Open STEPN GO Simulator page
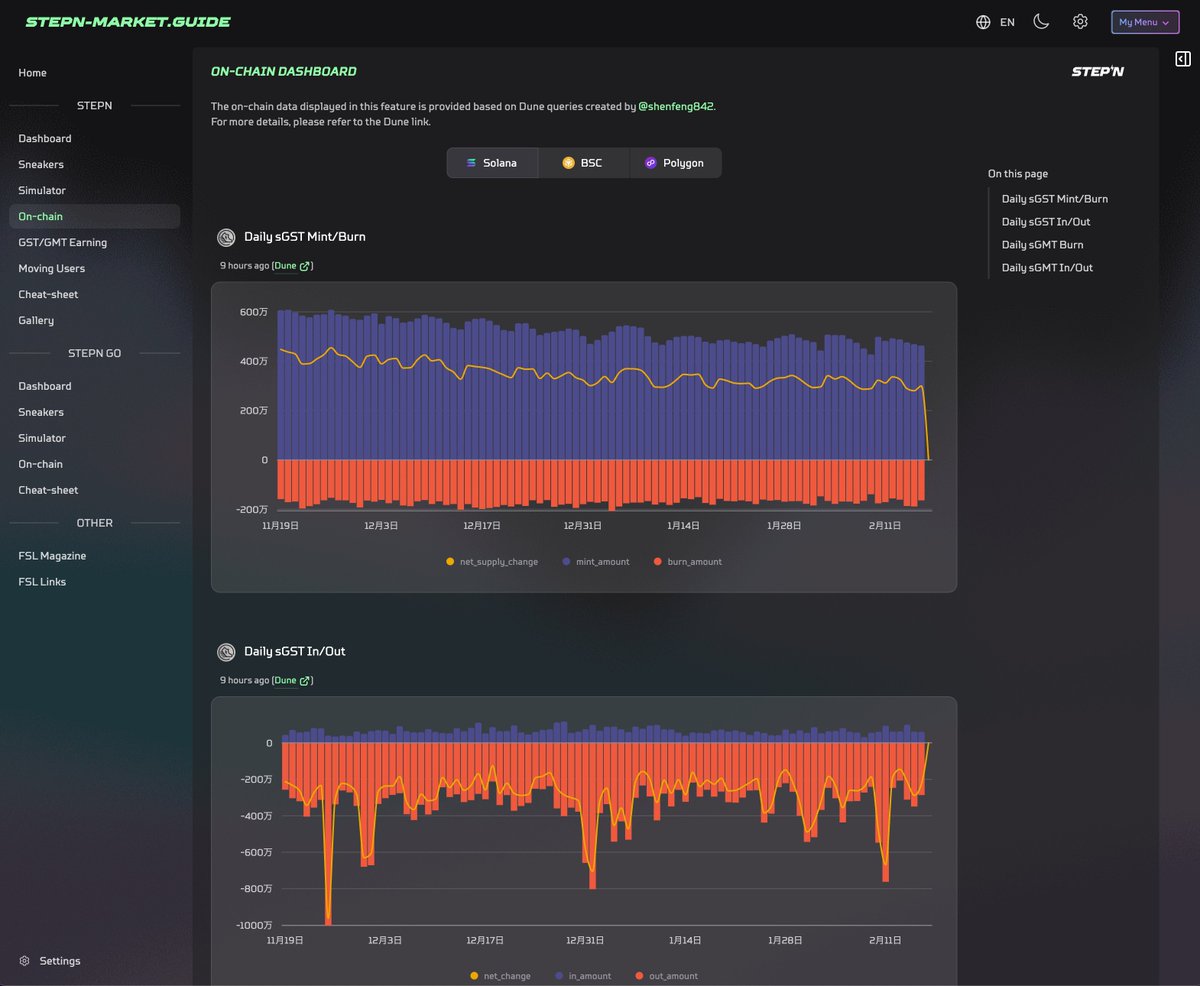Image resolution: width=1200 pixels, height=986 pixels. 42,439
